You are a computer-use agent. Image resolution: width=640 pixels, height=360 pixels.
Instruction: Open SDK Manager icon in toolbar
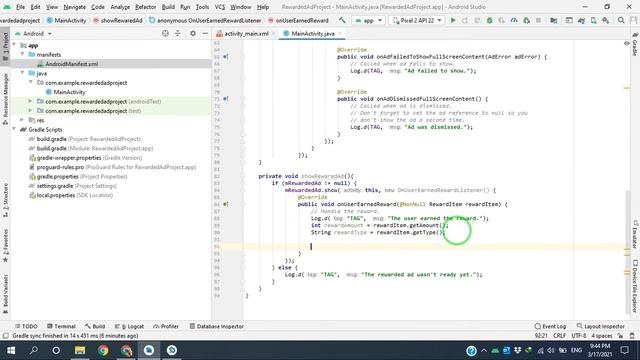point(606,20)
